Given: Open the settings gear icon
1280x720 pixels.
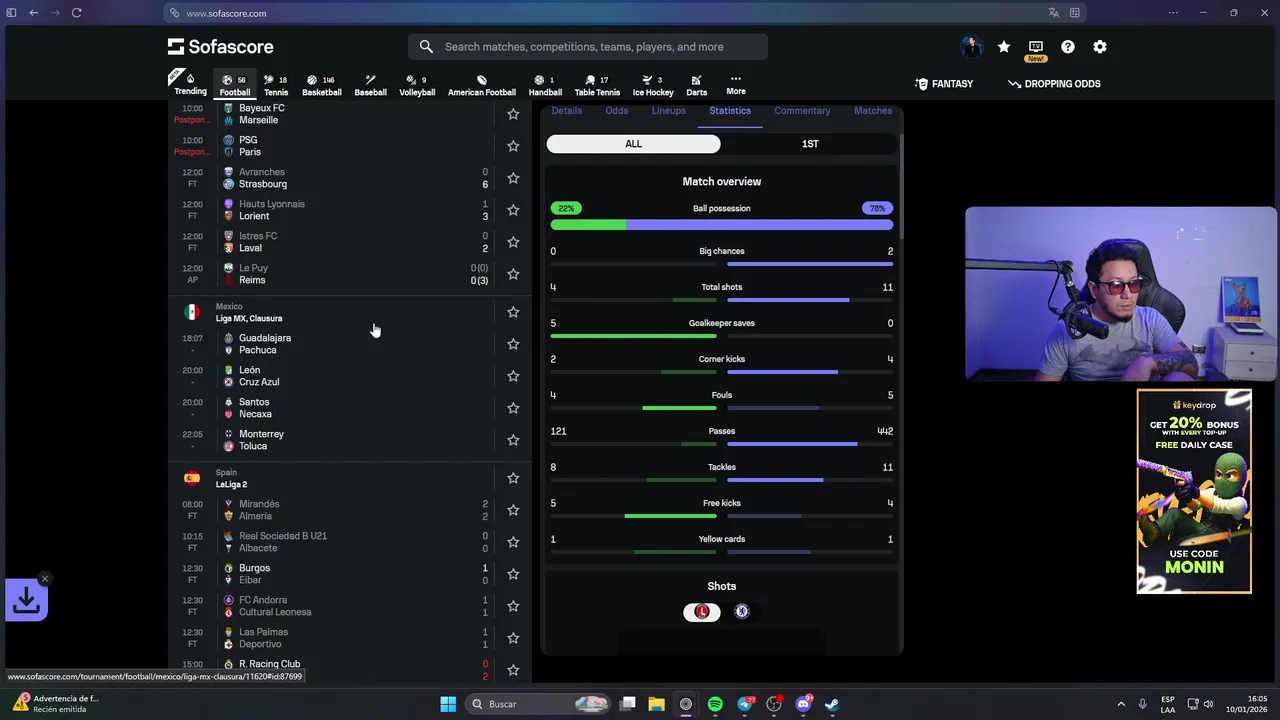Looking at the screenshot, I should pos(1100,47).
